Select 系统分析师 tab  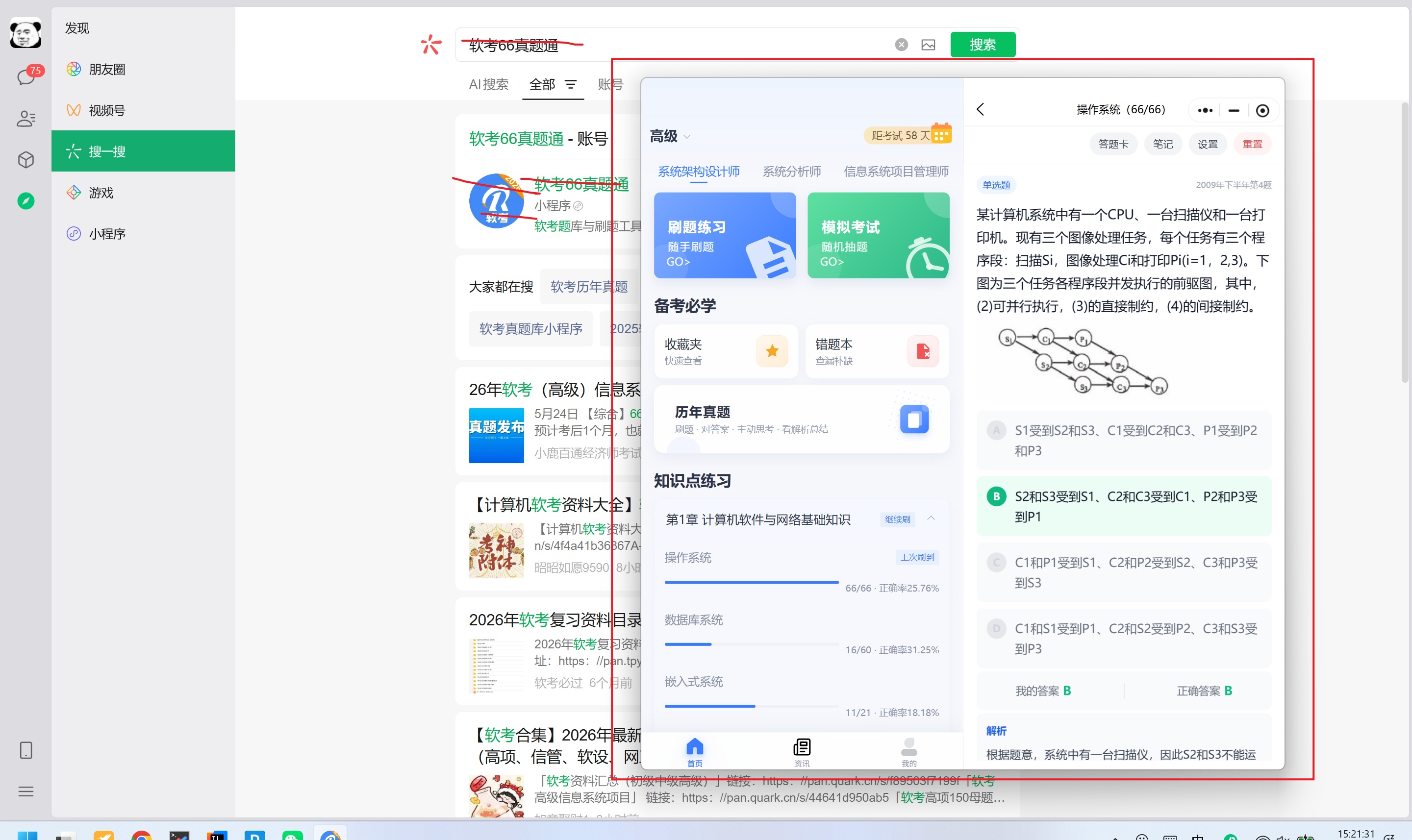click(791, 172)
